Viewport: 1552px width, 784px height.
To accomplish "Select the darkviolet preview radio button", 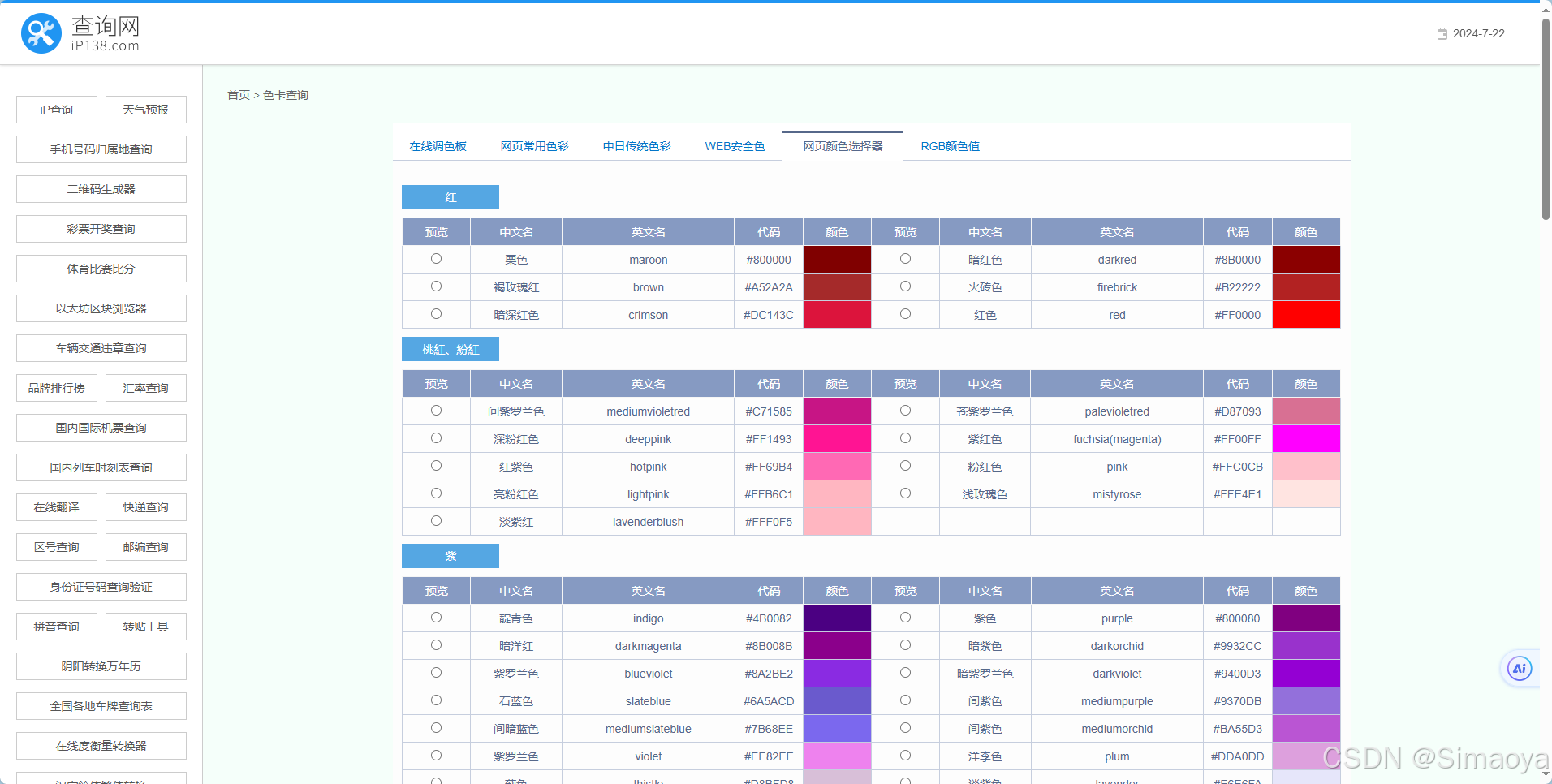I will (905, 673).
